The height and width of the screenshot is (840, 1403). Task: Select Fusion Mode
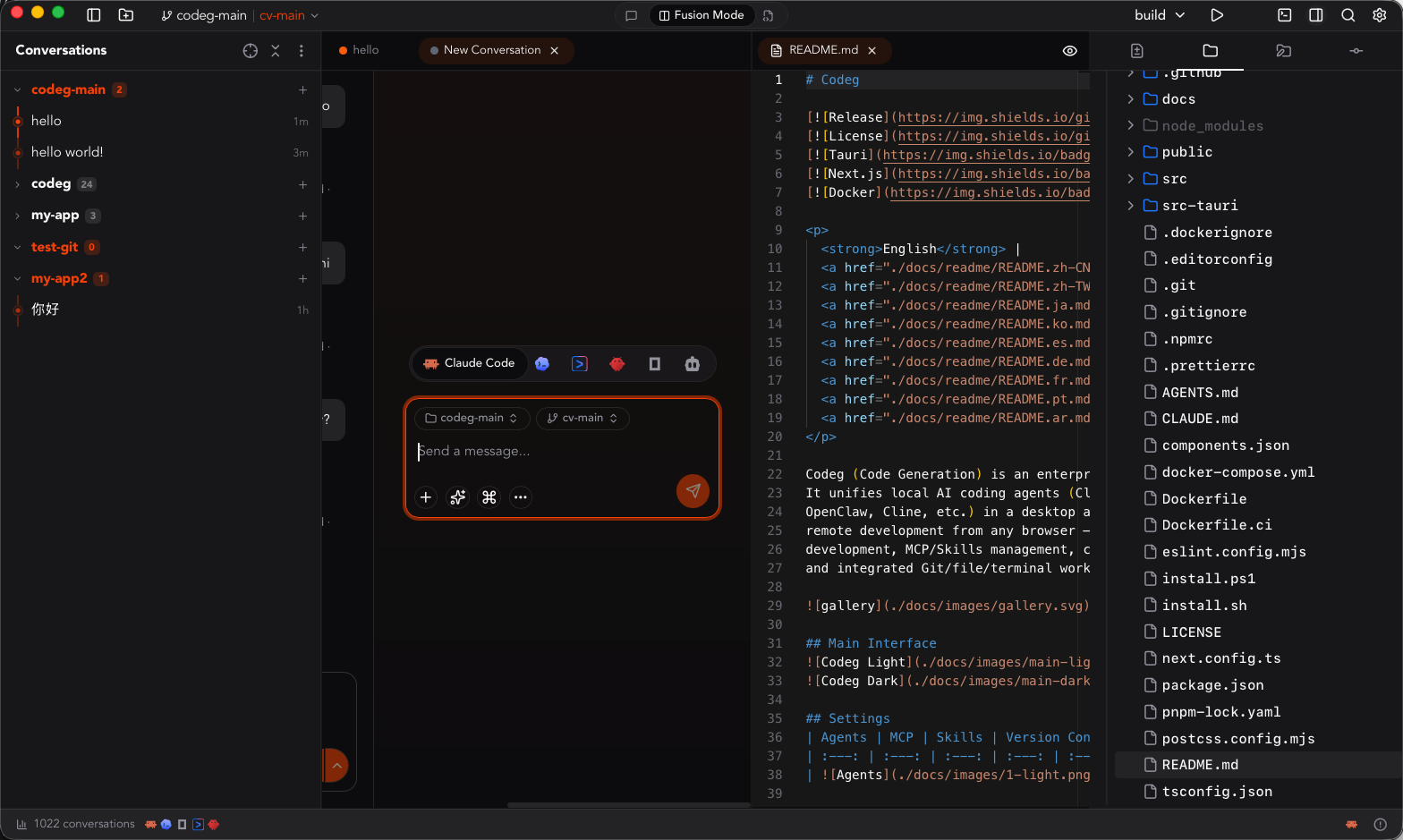click(x=701, y=15)
